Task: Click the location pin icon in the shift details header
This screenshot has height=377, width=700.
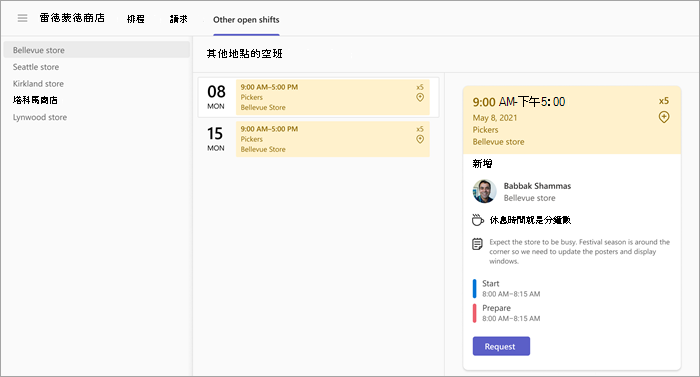Action: click(664, 117)
